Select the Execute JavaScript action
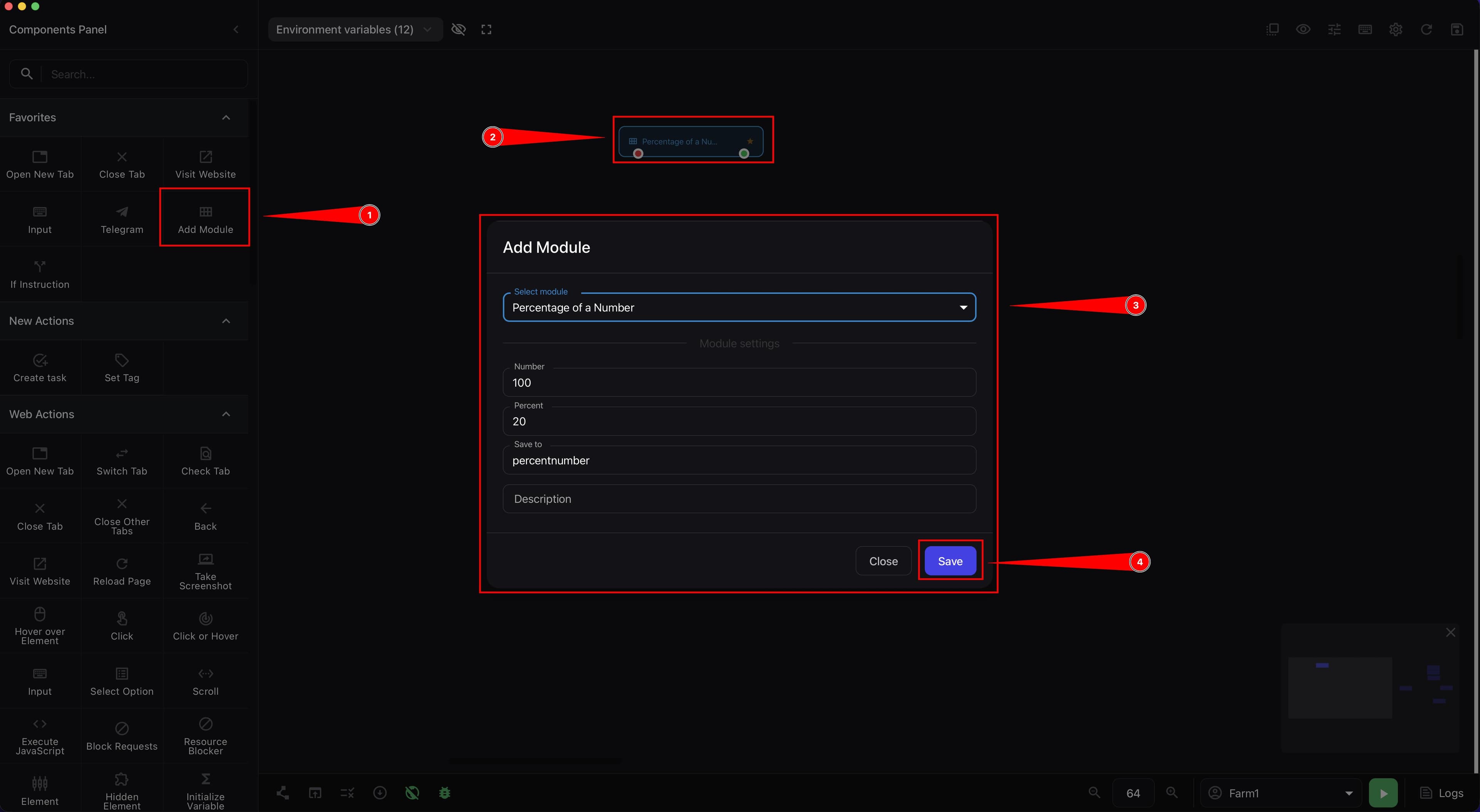 click(x=40, y=737)
